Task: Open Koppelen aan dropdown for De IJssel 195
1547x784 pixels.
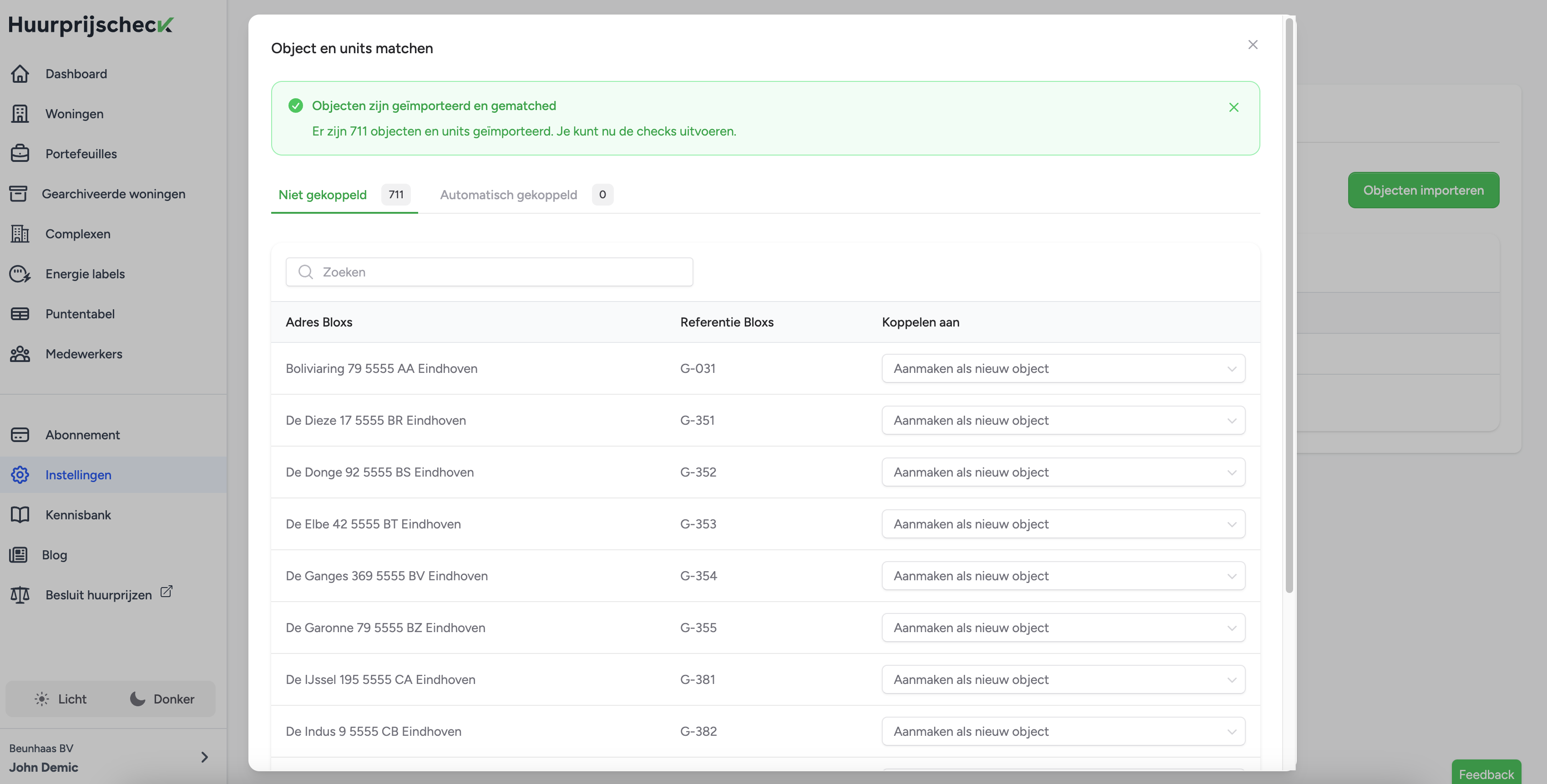Action: [1063, 679]
